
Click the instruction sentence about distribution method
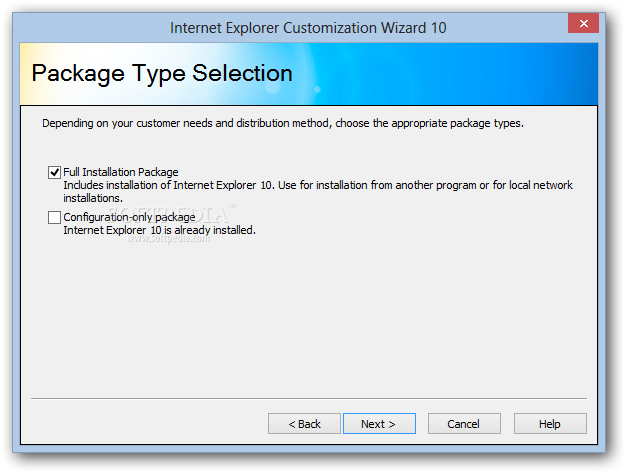(283, 123)
